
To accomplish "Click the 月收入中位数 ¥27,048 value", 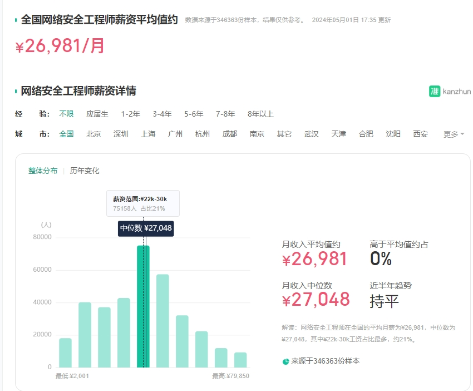I will (316, 299).
